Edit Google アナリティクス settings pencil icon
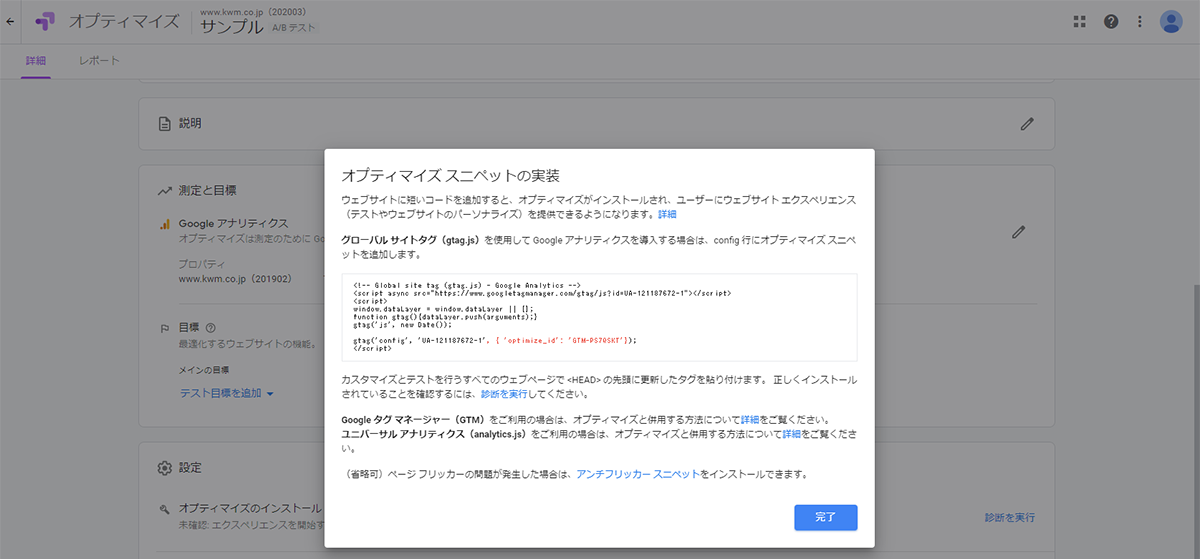This screenshot has width=1200, height=559. [1018, 231]
